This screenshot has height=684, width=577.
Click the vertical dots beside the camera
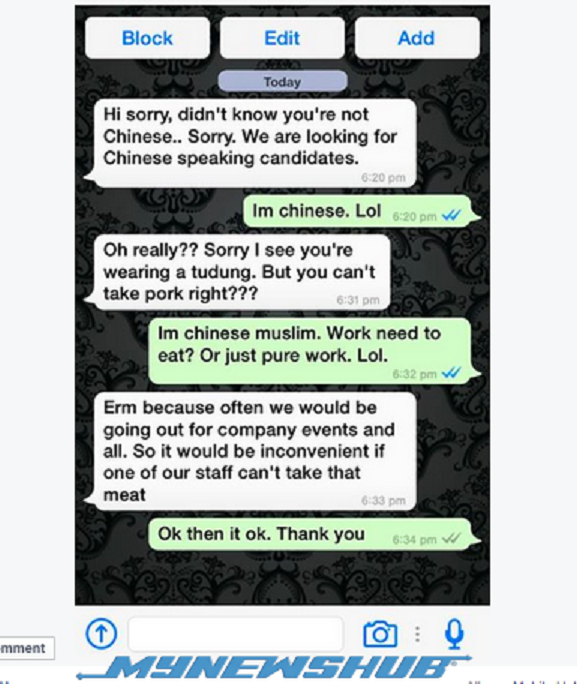[x=417, y=634]
